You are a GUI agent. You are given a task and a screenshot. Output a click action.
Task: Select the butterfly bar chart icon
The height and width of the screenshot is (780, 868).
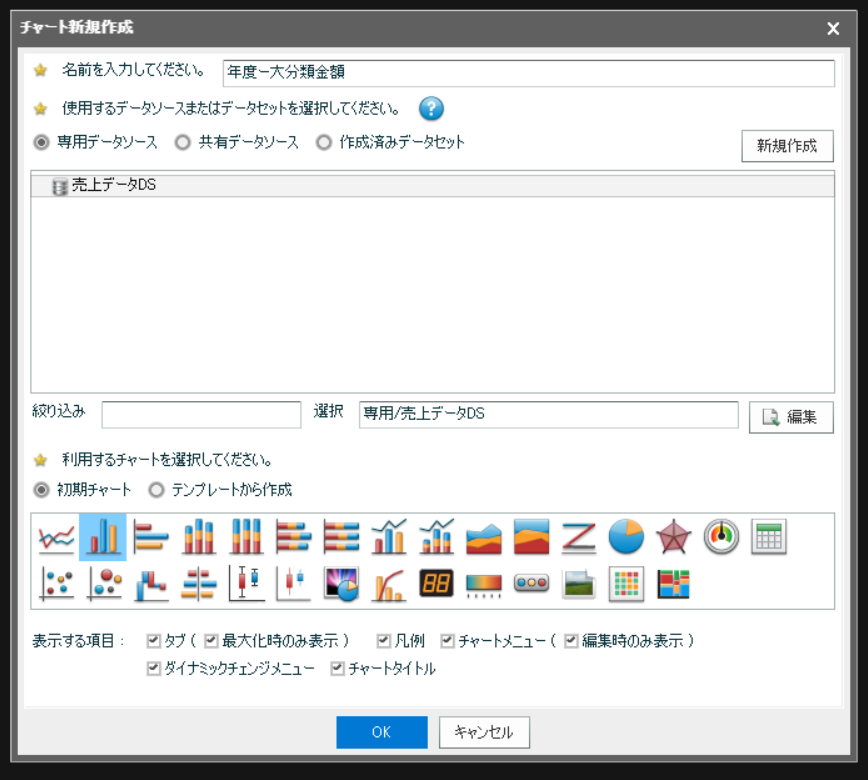click(198, 583)
